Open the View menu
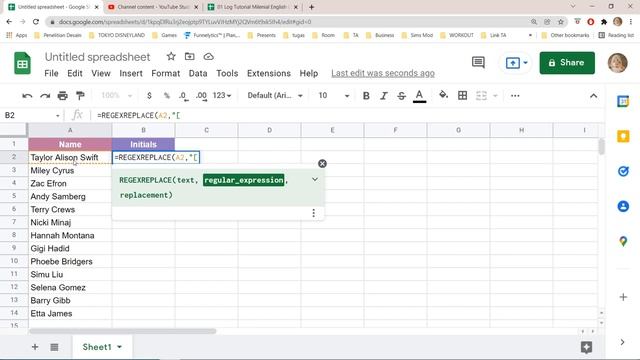640x360 pixels. pos(101,73)
